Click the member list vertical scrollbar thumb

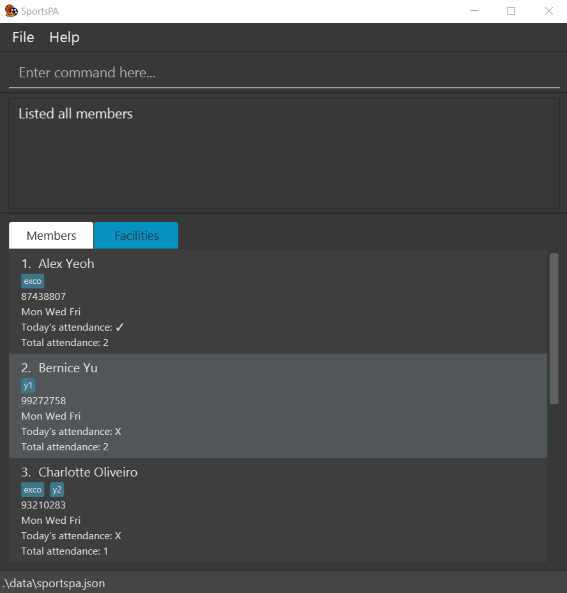554,329
